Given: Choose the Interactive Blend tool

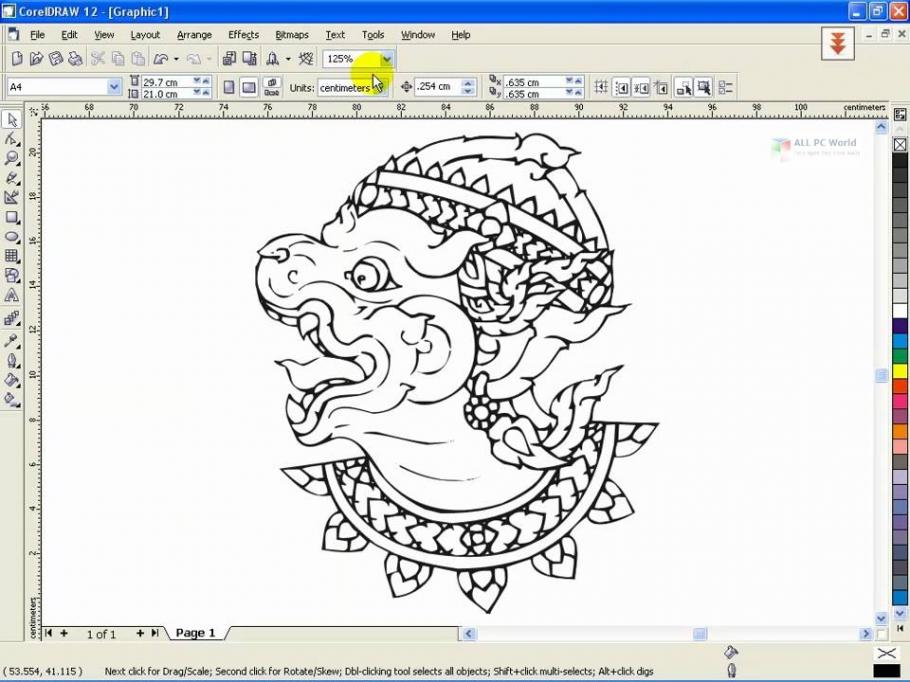Looking at the screenshot, I should tap(12, 319).
